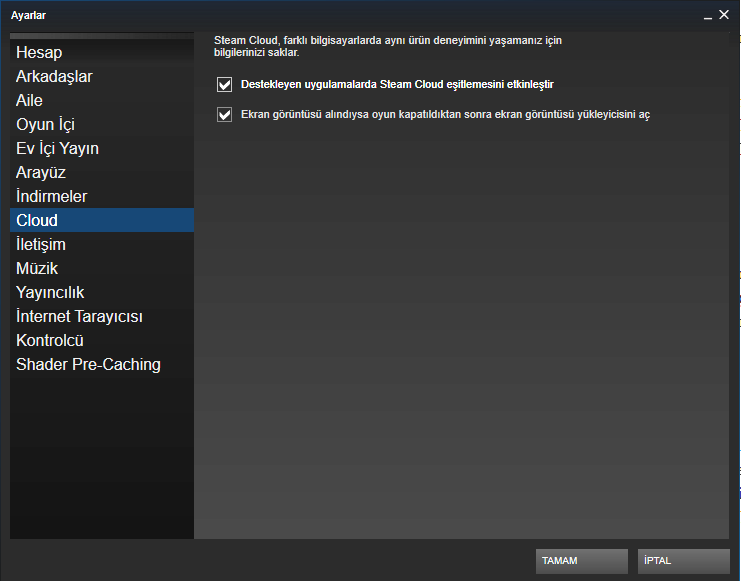Minimize the Ayarlar window
The image size is (741, 581).
[x=705, y=15]
